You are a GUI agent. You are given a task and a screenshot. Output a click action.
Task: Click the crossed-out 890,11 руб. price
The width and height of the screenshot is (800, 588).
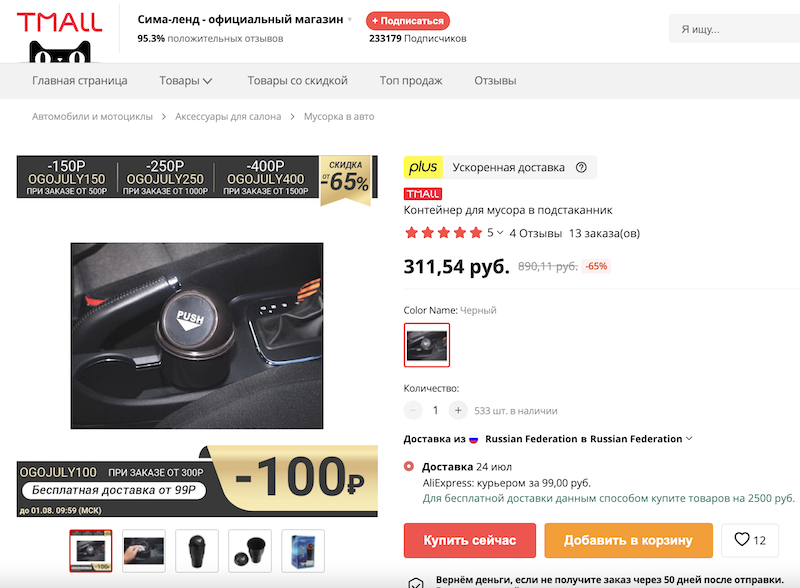point(547,266)
